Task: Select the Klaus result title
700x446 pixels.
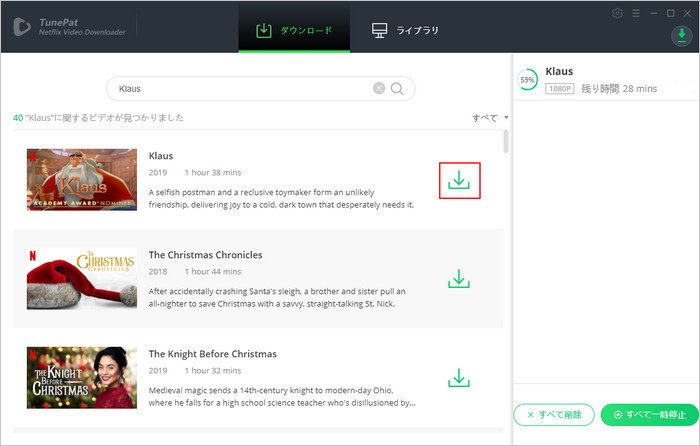Action: (161, 156)
